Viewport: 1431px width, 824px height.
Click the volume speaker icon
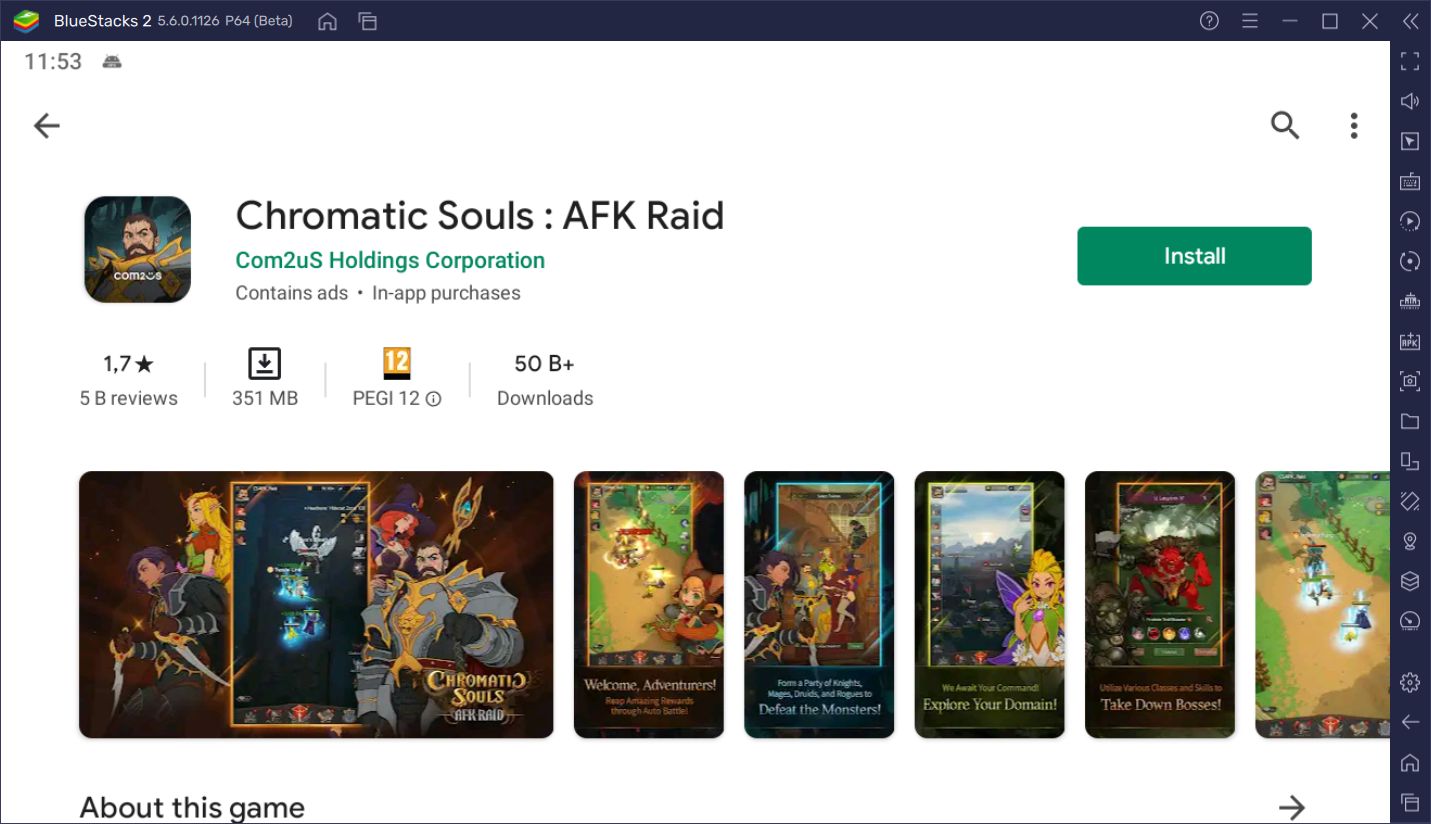pyautogui.click(x=1410, y=101)
